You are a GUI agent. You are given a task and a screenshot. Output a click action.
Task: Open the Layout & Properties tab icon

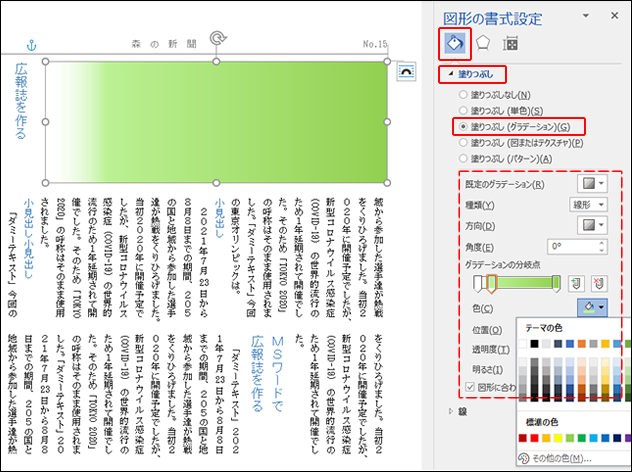tap(511, 43)
